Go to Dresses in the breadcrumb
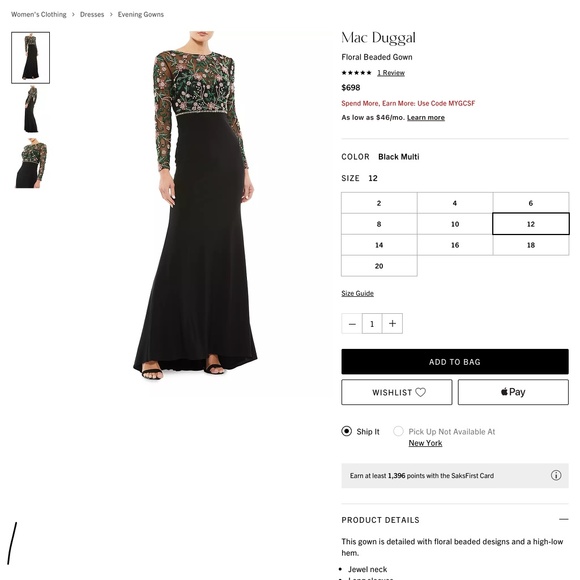This screenshot has height=580, width=580. coord(92,14)
